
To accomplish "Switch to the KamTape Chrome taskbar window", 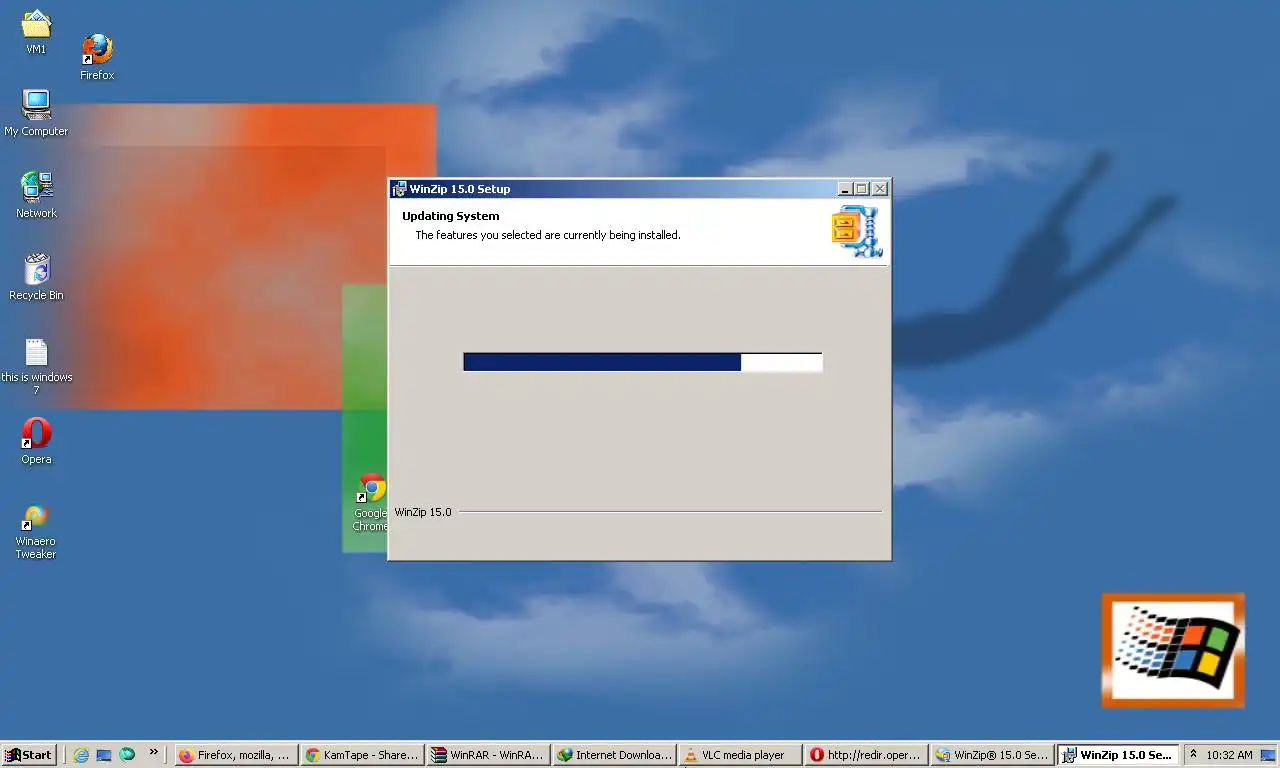I will tap(363, 755).
